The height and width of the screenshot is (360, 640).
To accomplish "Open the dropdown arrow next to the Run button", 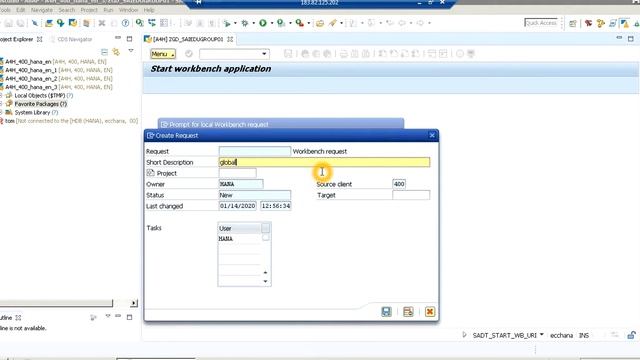I will [272, 23].
